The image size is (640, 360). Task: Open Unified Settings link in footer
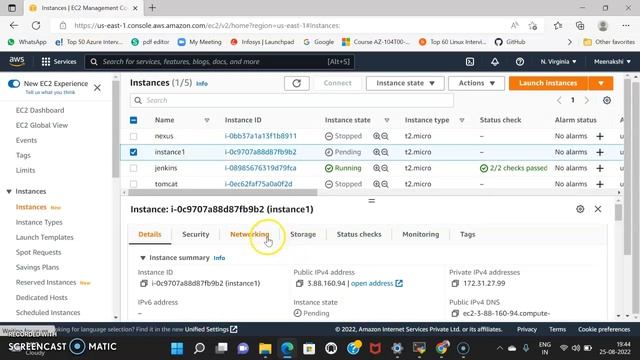click(211, 329)
